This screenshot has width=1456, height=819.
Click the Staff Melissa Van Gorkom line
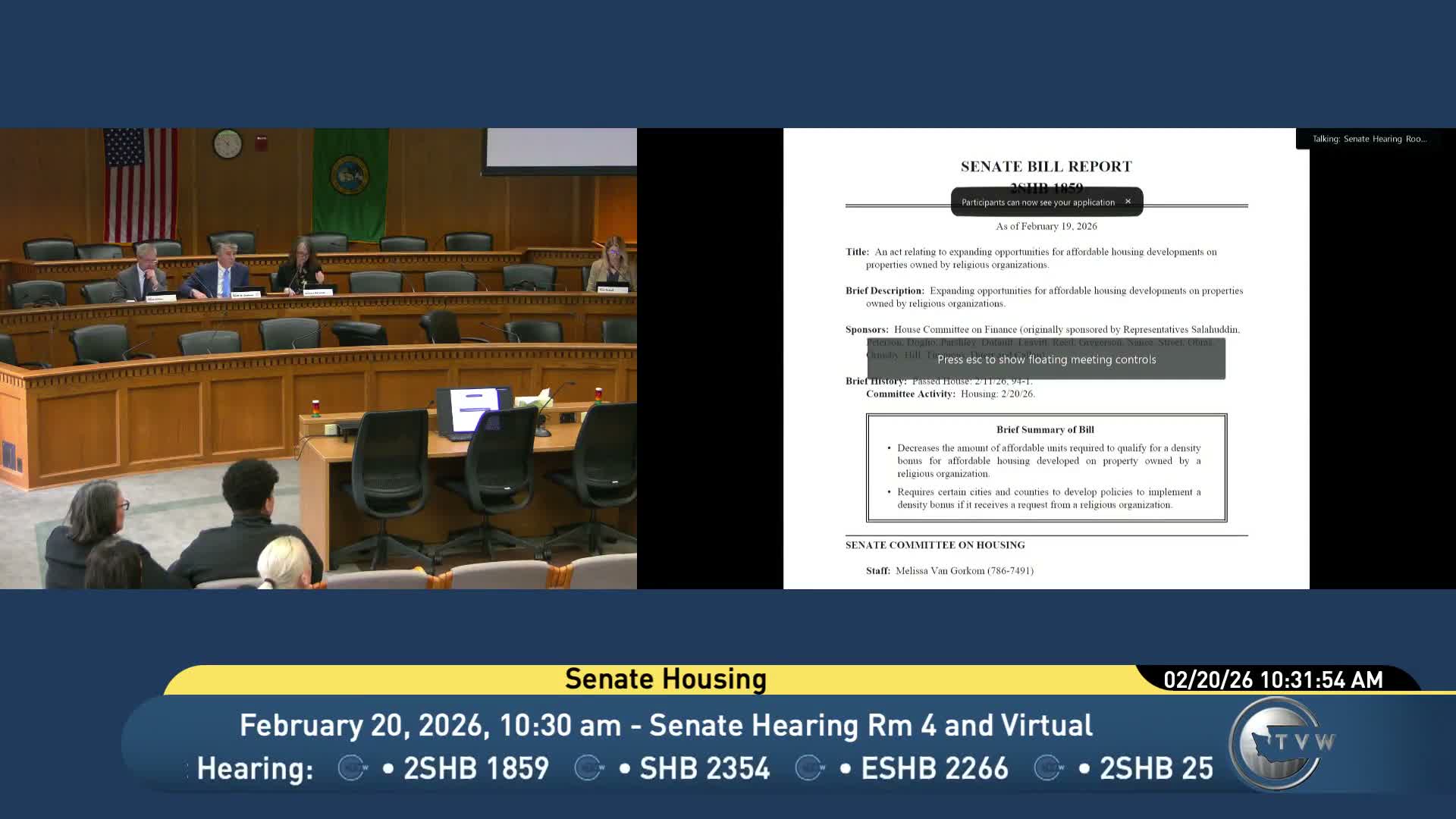pos(949,570)
